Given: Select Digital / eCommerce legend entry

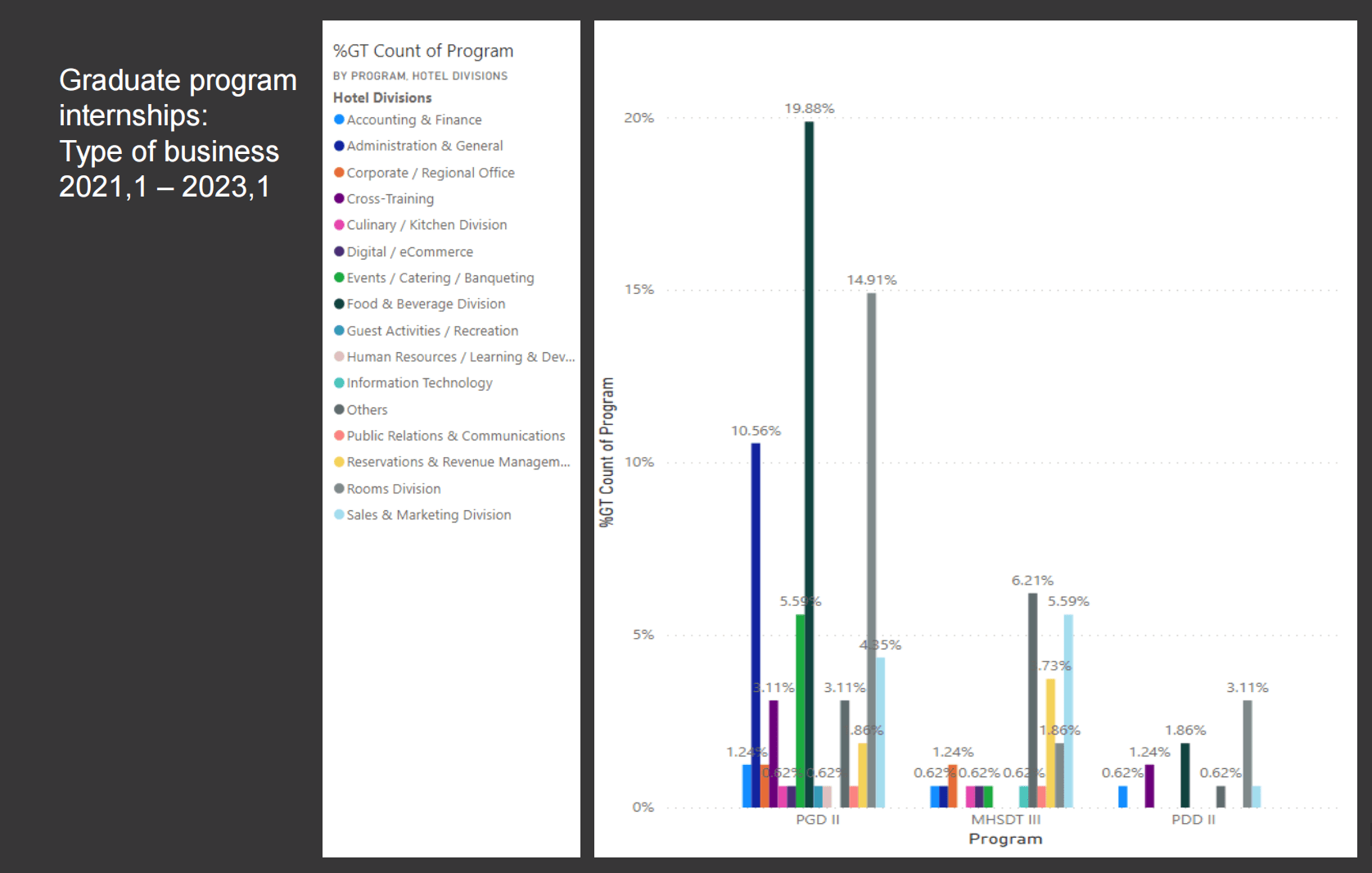Looking at the screenshot, I should click(404, 251).
